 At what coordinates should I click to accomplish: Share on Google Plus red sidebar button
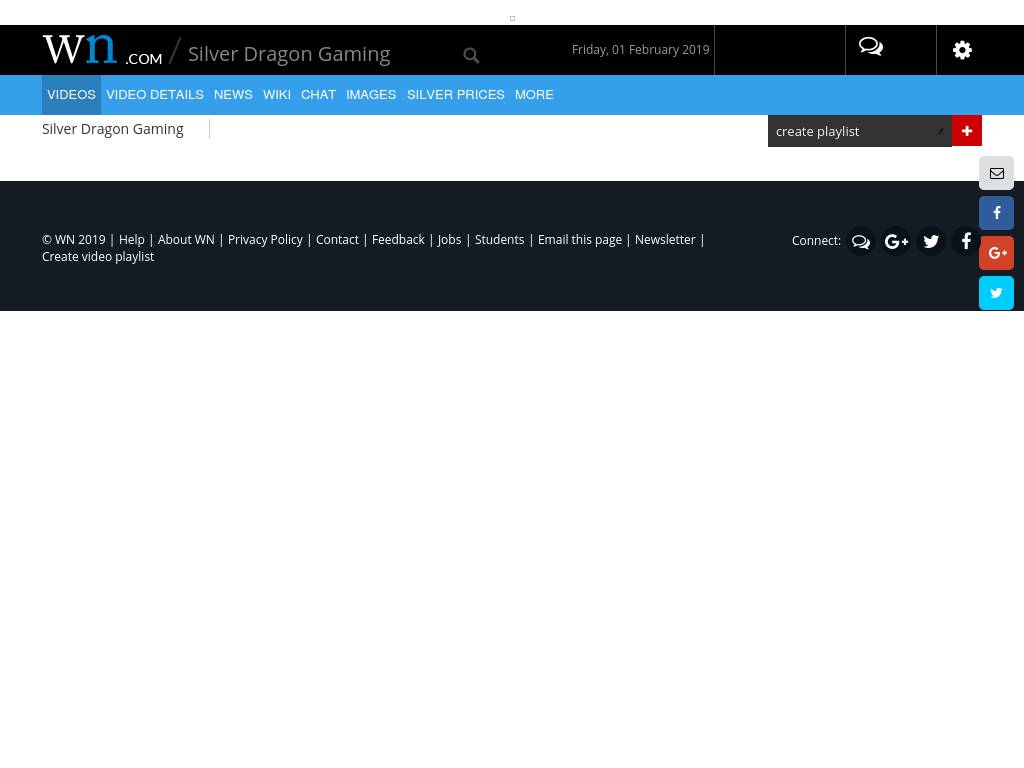996,253
